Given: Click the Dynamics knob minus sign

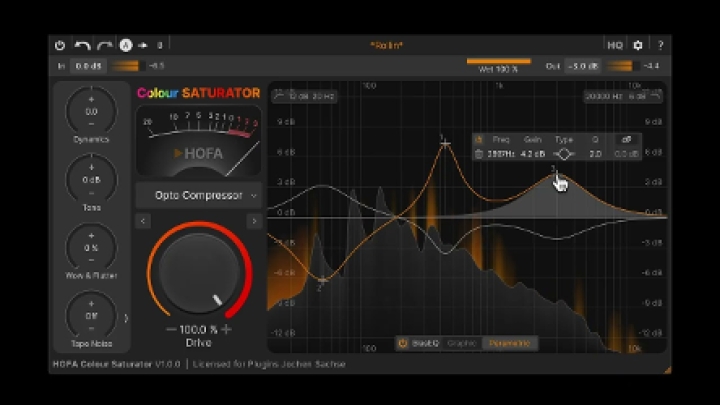Looking at the screenshot, I should coord(91,124).
